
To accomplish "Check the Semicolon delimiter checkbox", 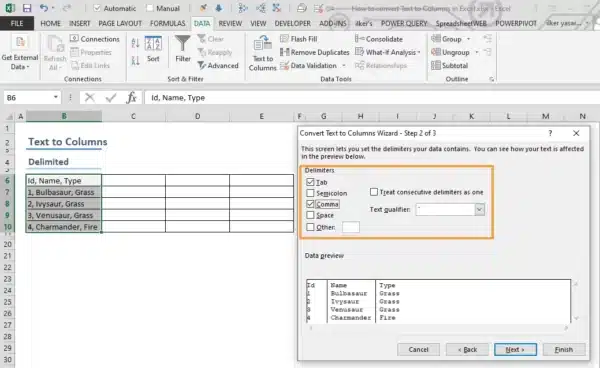I will click(x=310, y=193).
